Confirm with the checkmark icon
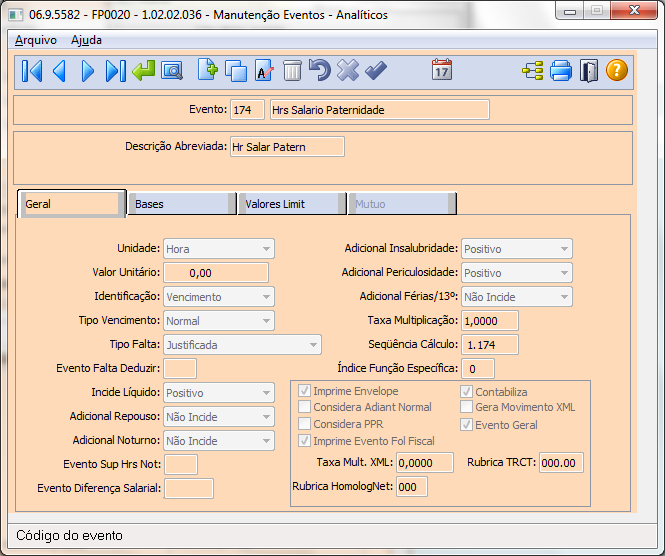The width and height of the screenshot is (665, 556). [x=376, y=70]
